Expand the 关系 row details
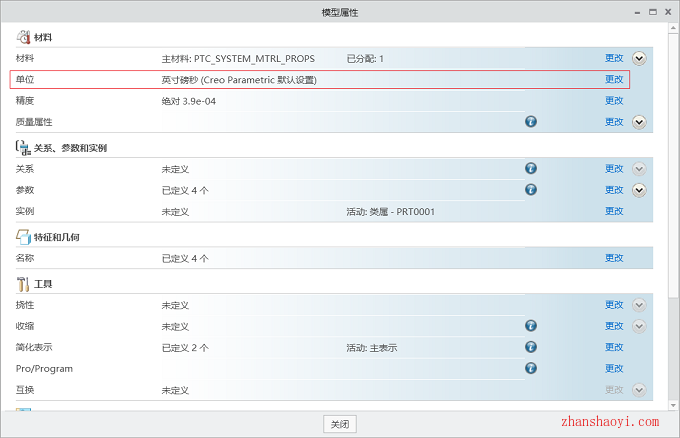Image resolution: width=680 pixels, height=438 pixels. coord(639,169)
